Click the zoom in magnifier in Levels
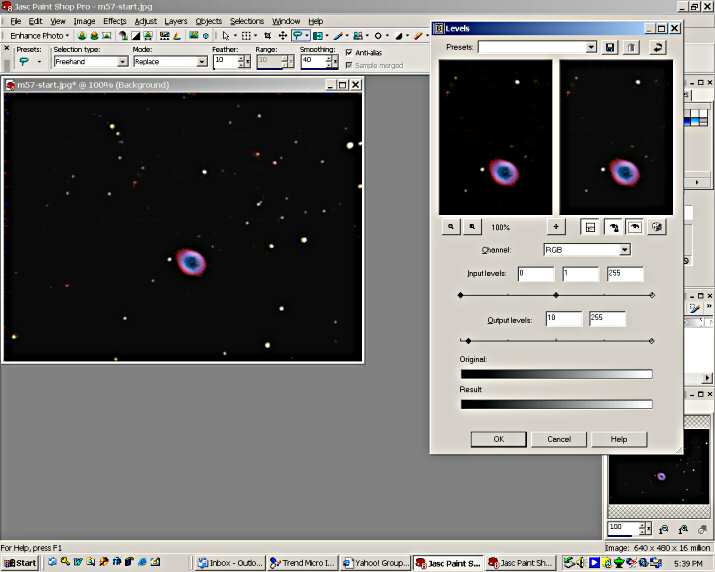715x572 pixels. pos(473,227)
